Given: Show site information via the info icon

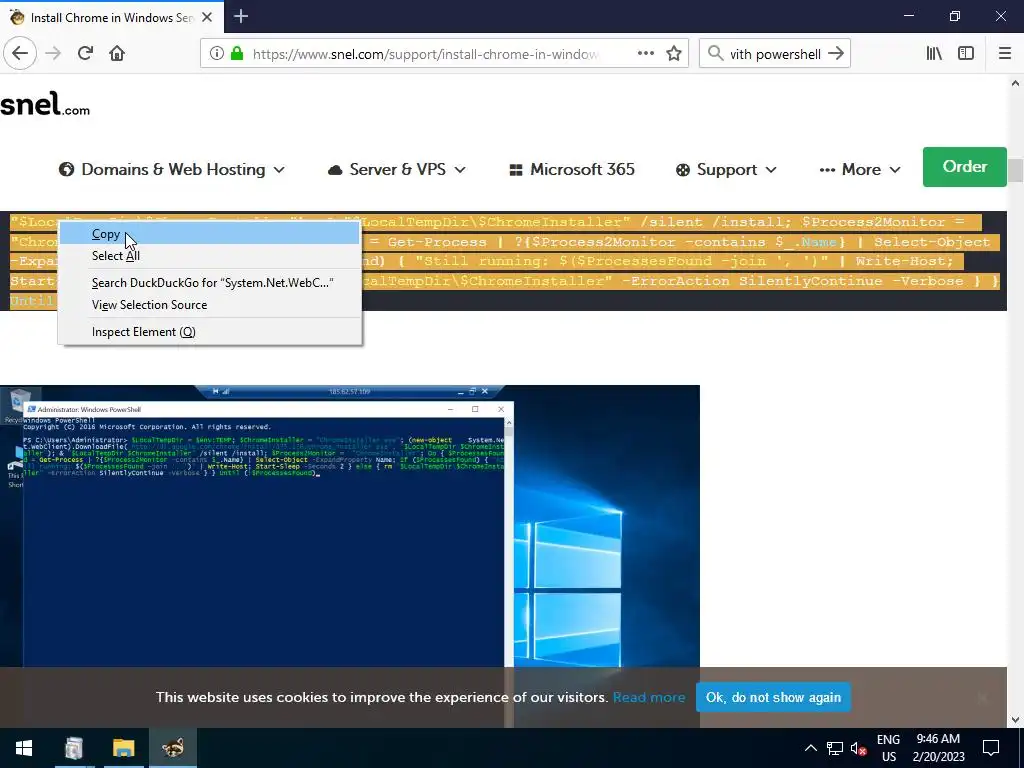Looking at the screenshot, I should click(x=217, y=54).
